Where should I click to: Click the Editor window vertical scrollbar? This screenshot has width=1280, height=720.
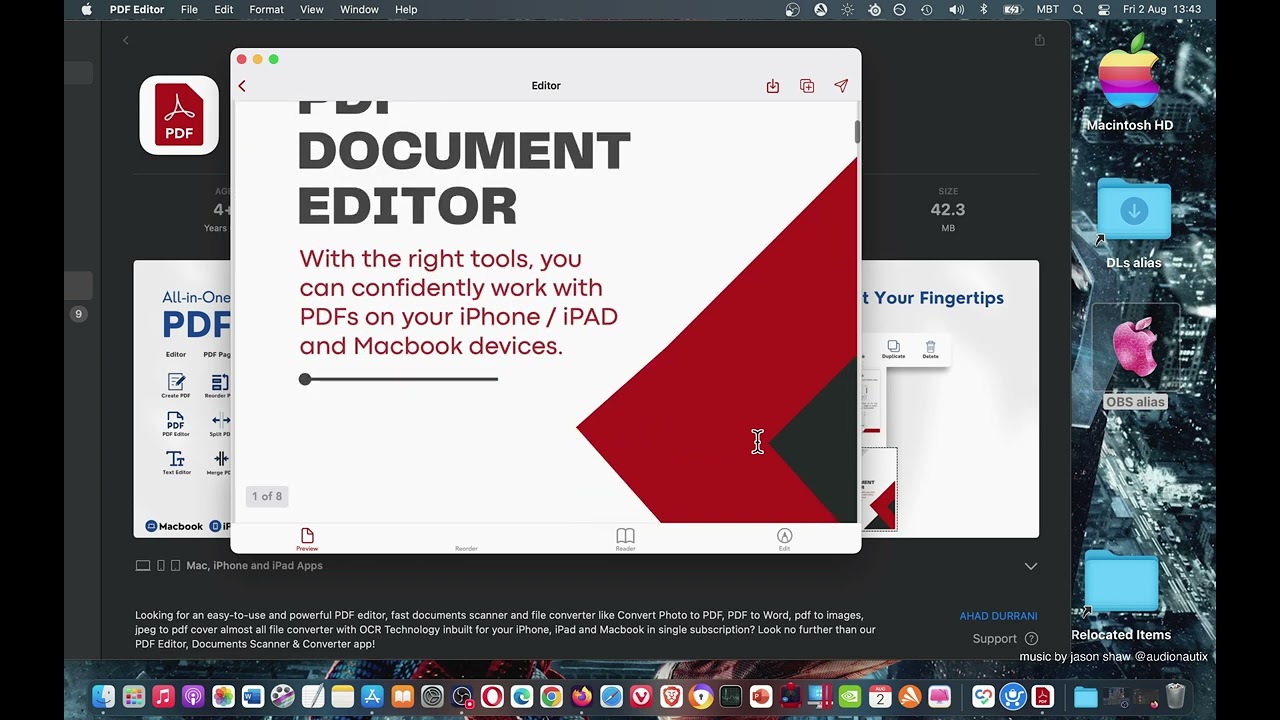[x=857, y=131]
